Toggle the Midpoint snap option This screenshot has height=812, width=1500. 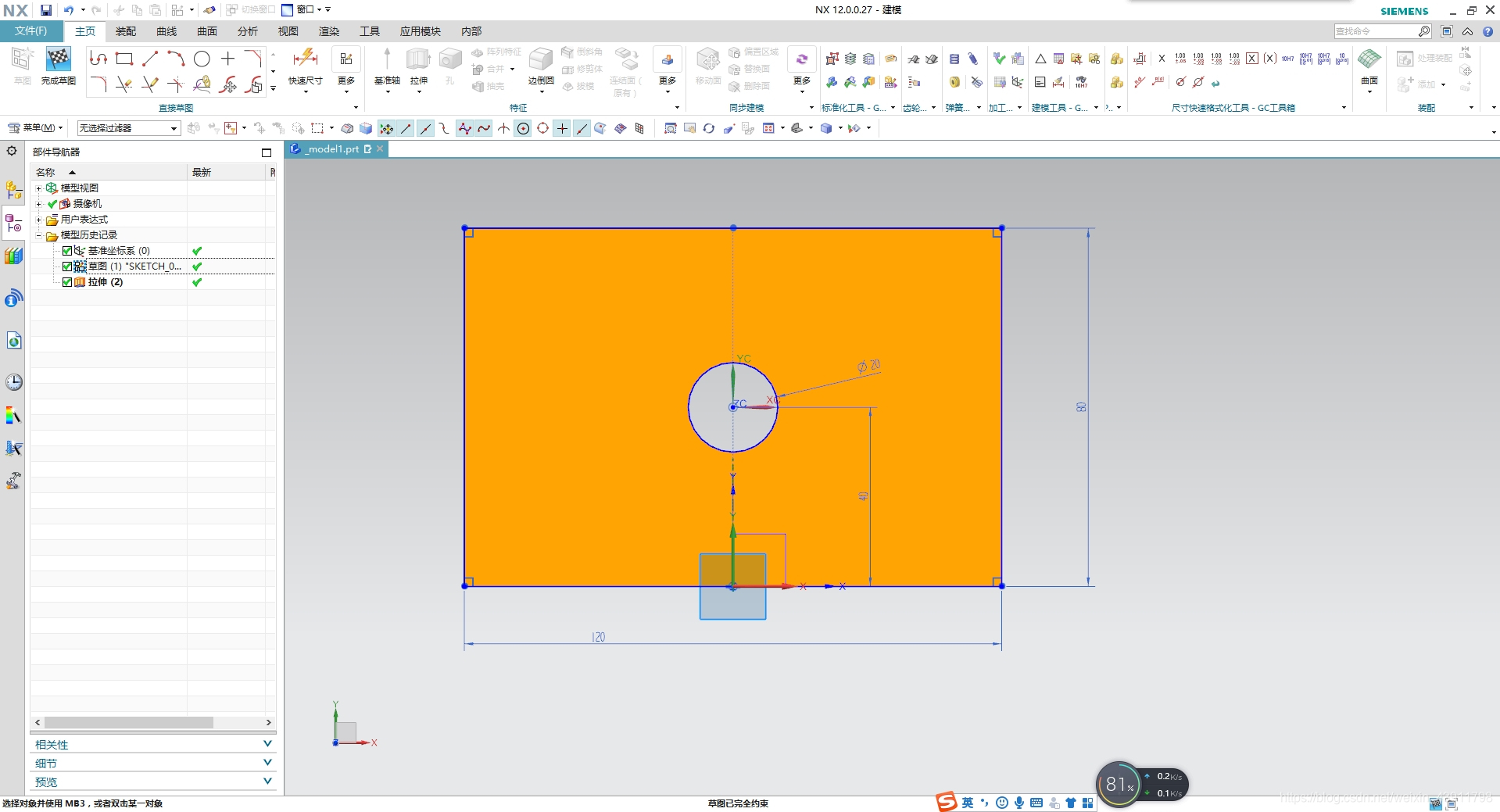point(425,129)
